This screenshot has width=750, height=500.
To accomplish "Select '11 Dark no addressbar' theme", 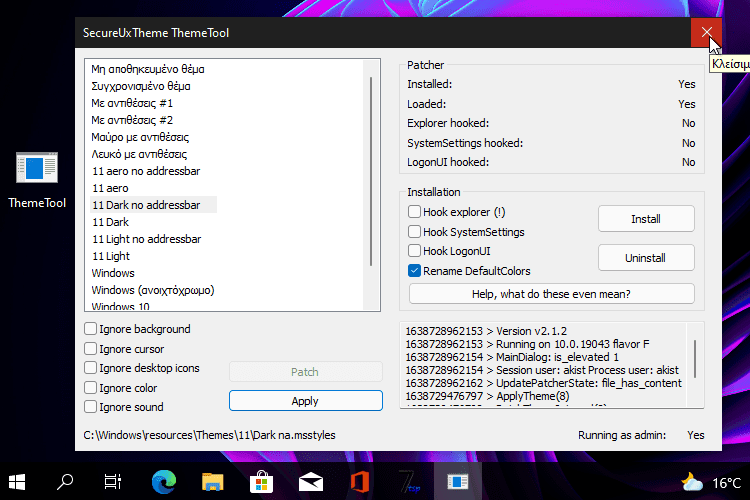I will point(154,205).
